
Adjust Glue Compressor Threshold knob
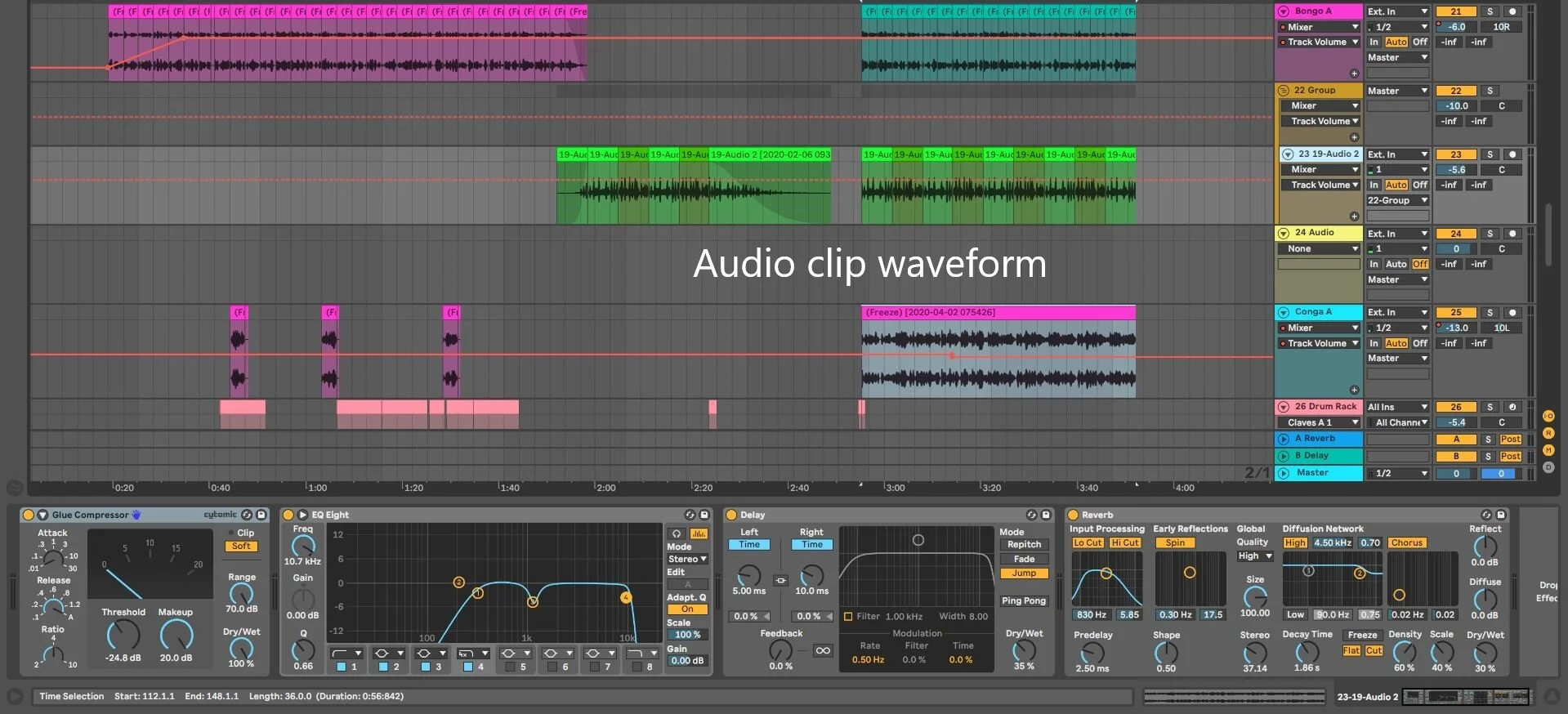coord(123,635)
